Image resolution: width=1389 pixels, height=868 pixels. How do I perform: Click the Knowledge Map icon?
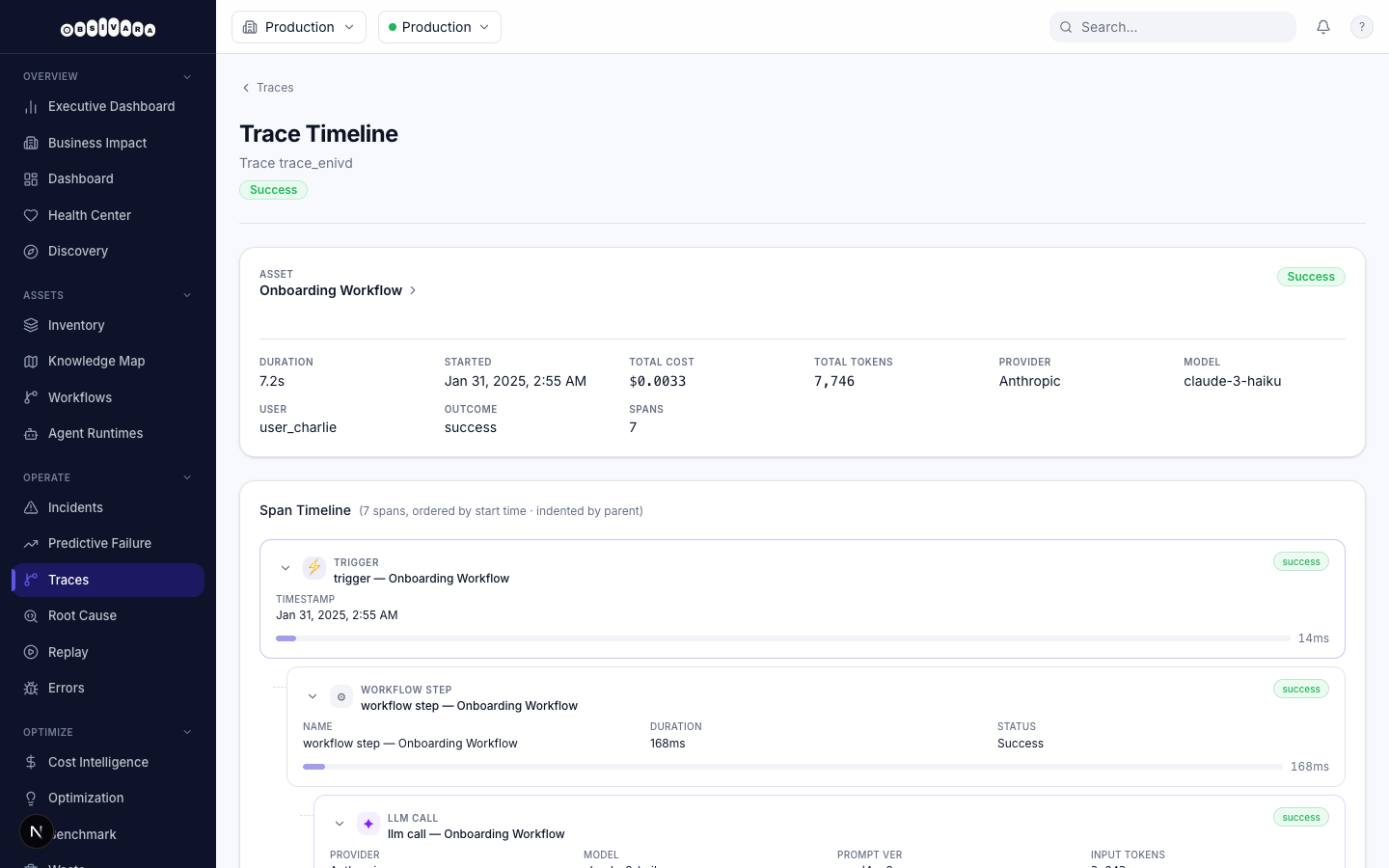(x=31, y=362)
